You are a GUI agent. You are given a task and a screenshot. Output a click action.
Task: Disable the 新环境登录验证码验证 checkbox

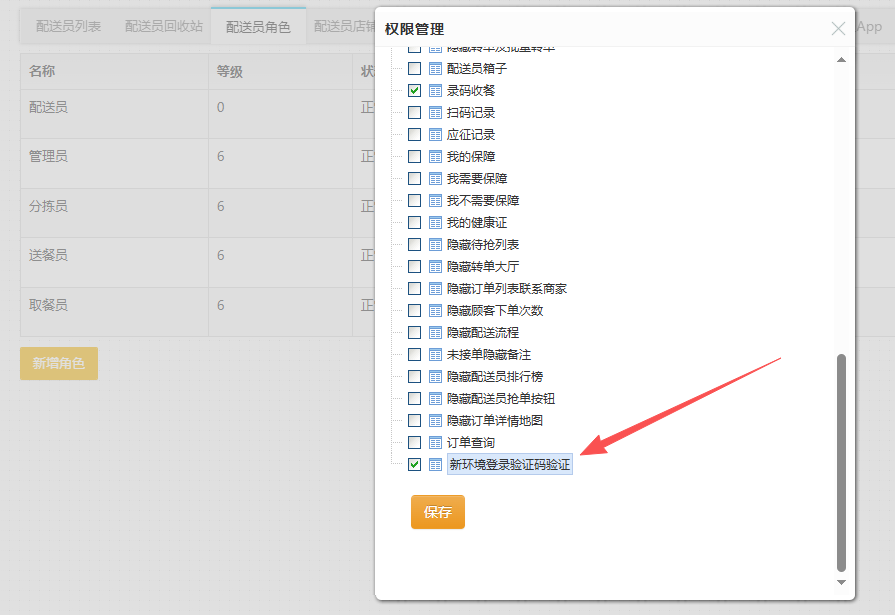pyautogui.click(x=414, y=465)
